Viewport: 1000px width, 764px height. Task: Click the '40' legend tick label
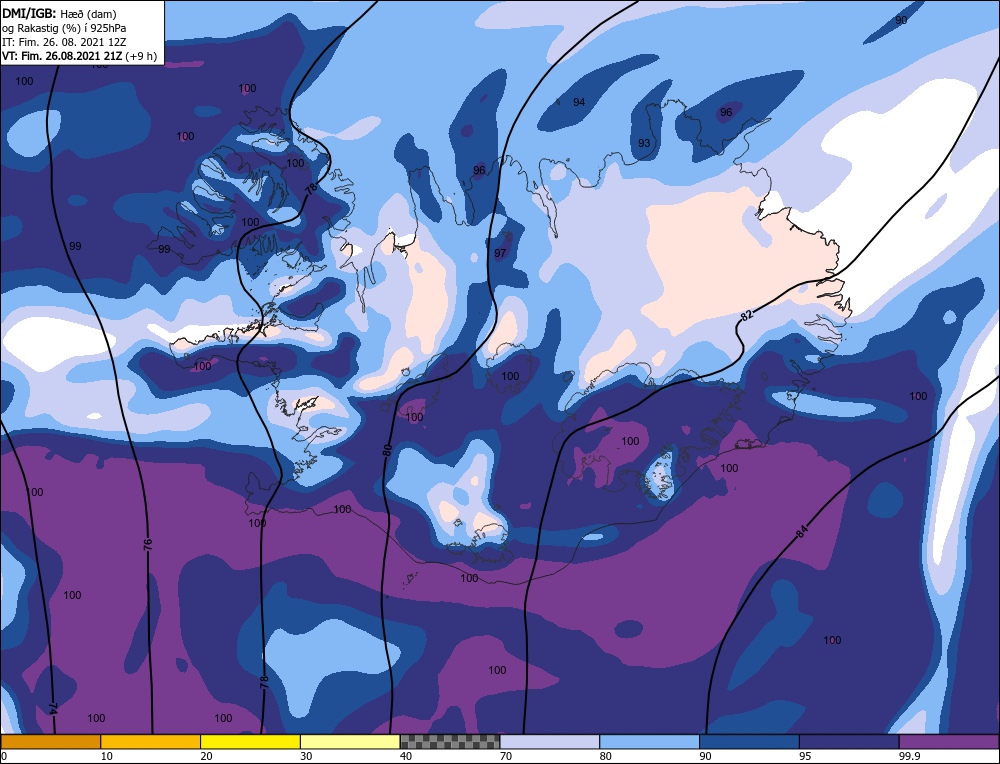pos(406,756)
